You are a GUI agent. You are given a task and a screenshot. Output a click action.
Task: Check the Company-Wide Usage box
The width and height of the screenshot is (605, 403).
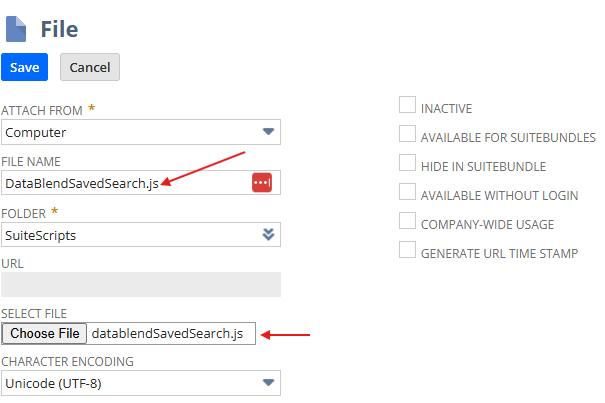pos(407,220)
